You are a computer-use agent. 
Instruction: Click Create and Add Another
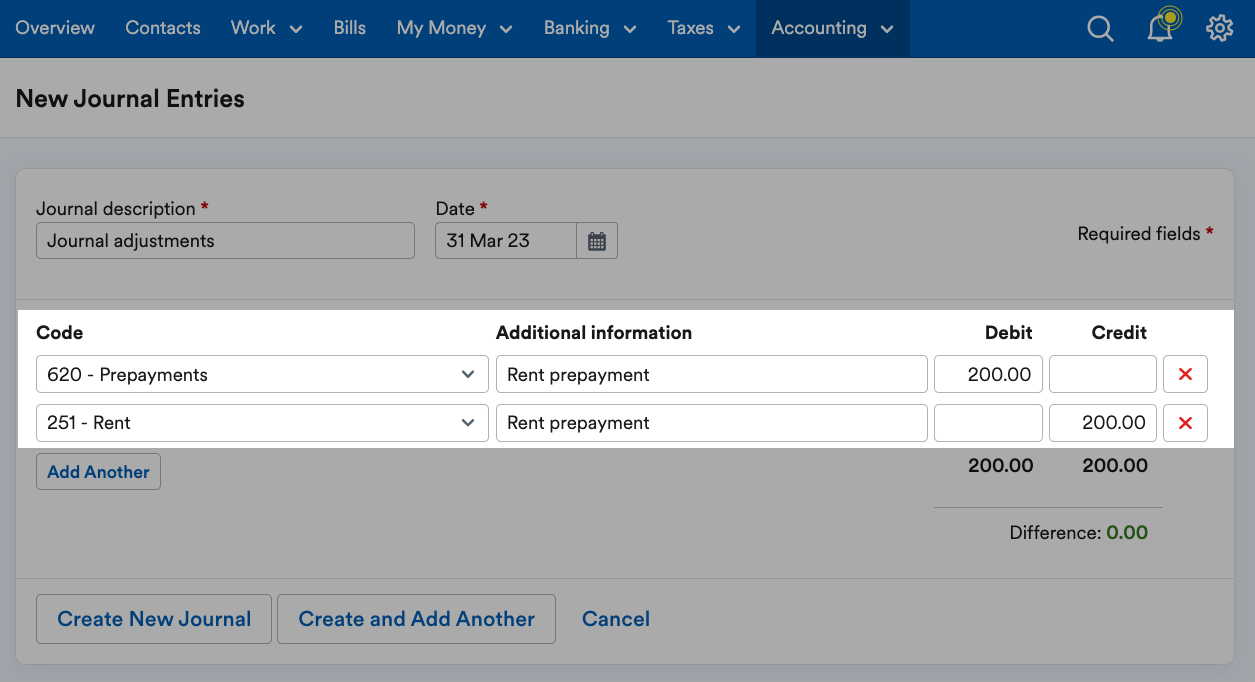[x=416, y=619]
